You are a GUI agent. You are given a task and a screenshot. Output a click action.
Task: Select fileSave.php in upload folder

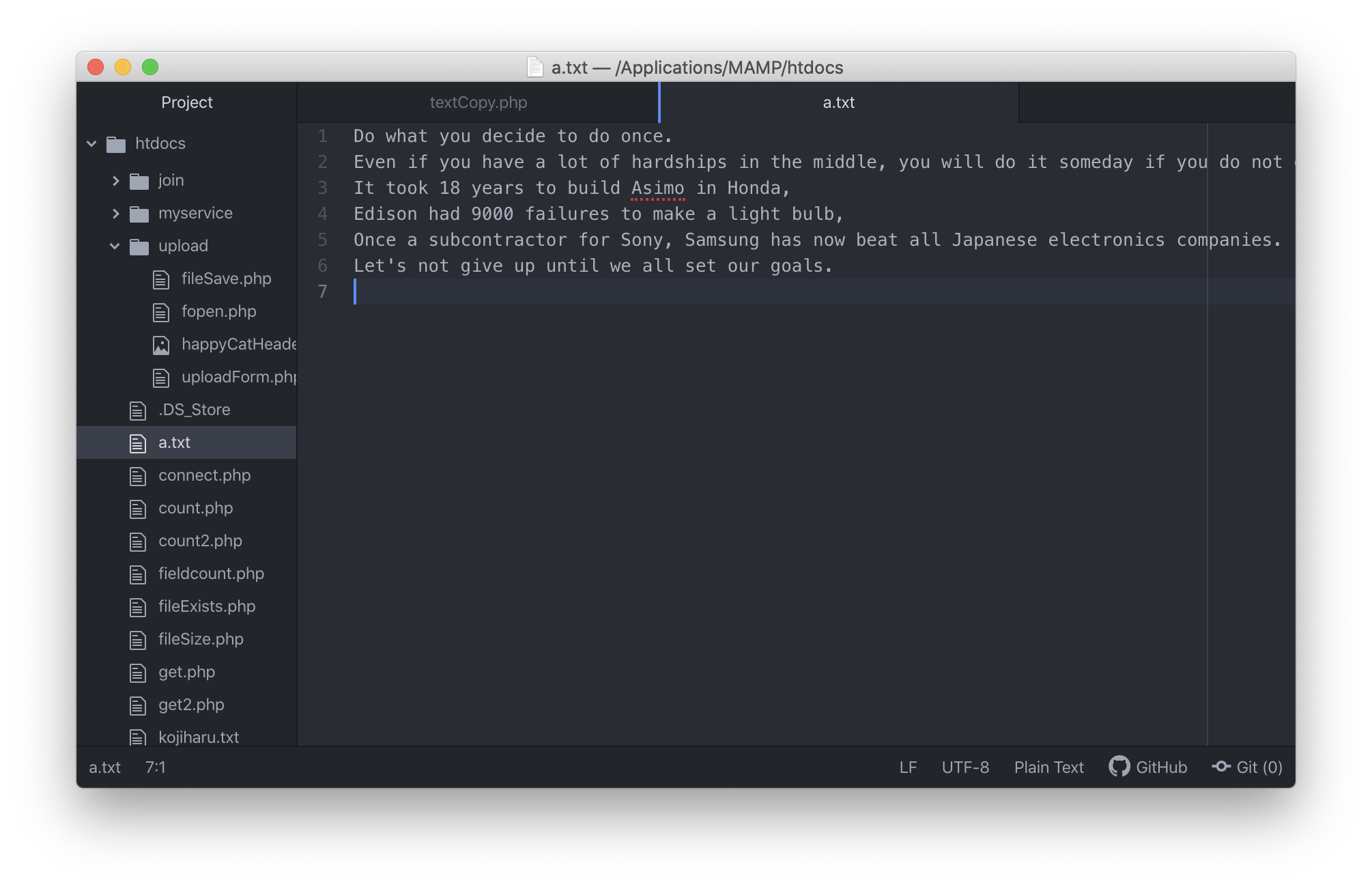click(x=225, y=278)
